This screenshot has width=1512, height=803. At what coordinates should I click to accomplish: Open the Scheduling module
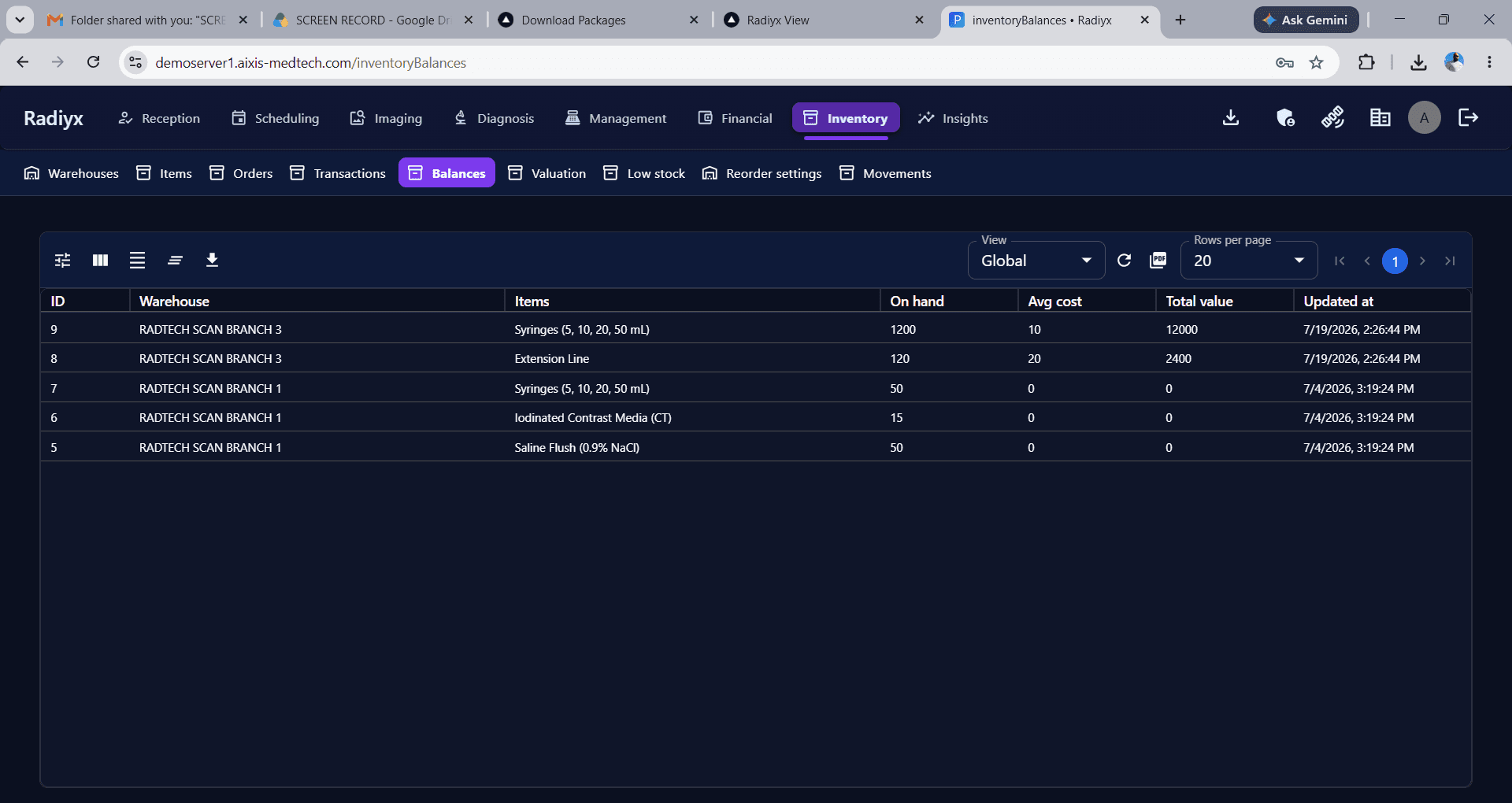(276, 118)
